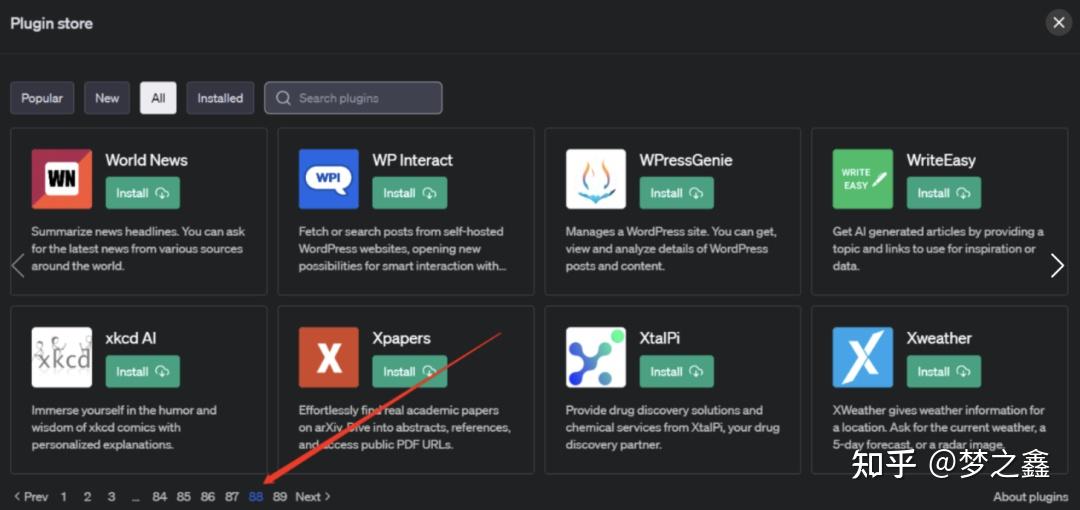Screen dimensions: 1080x510
Task: Open the About plugins link
Action: (1030, 497)
